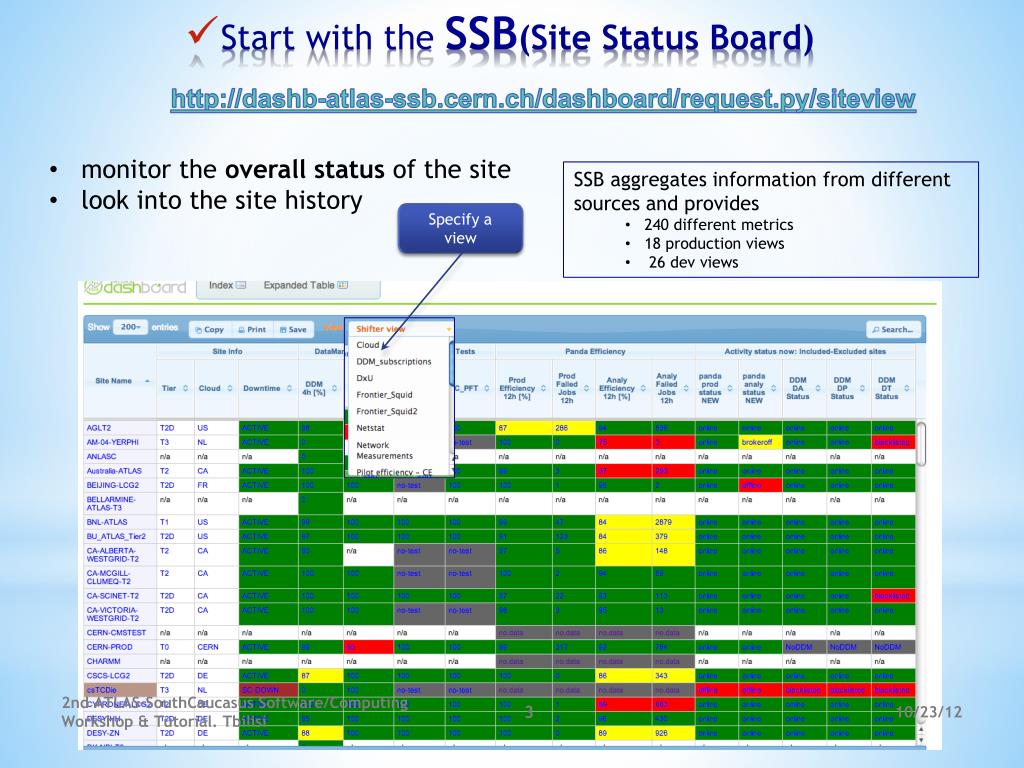Open the CERN-PROD site link
1024x768 pixels.
pyautogui.click(x=109, y=647)
